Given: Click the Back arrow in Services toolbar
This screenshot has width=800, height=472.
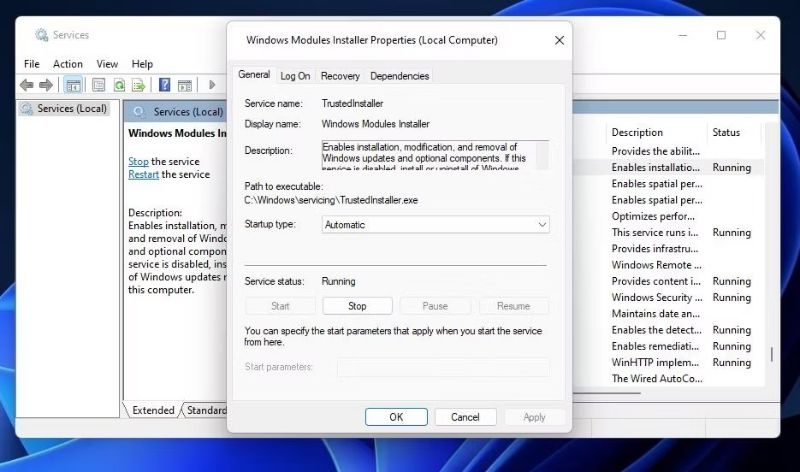Looking at the screenshot, I should (x=27, y=85).
